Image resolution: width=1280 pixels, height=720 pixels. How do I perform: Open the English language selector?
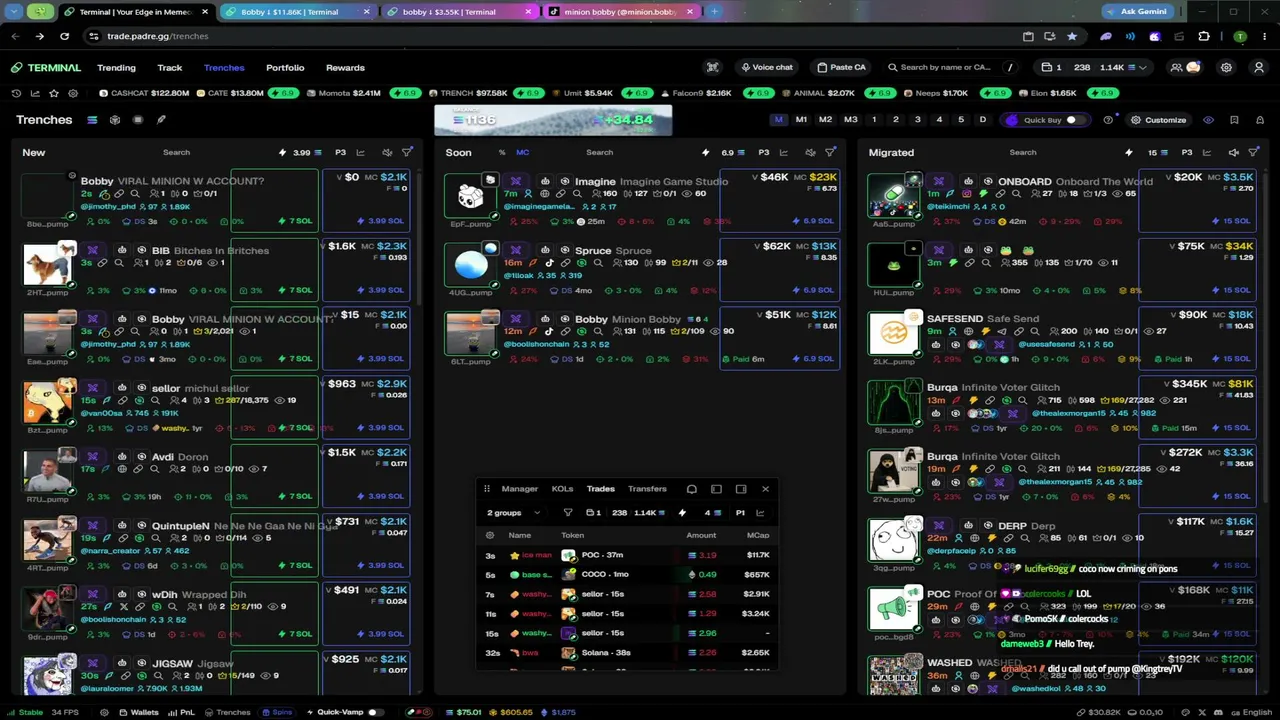(x=1251, y=713)
